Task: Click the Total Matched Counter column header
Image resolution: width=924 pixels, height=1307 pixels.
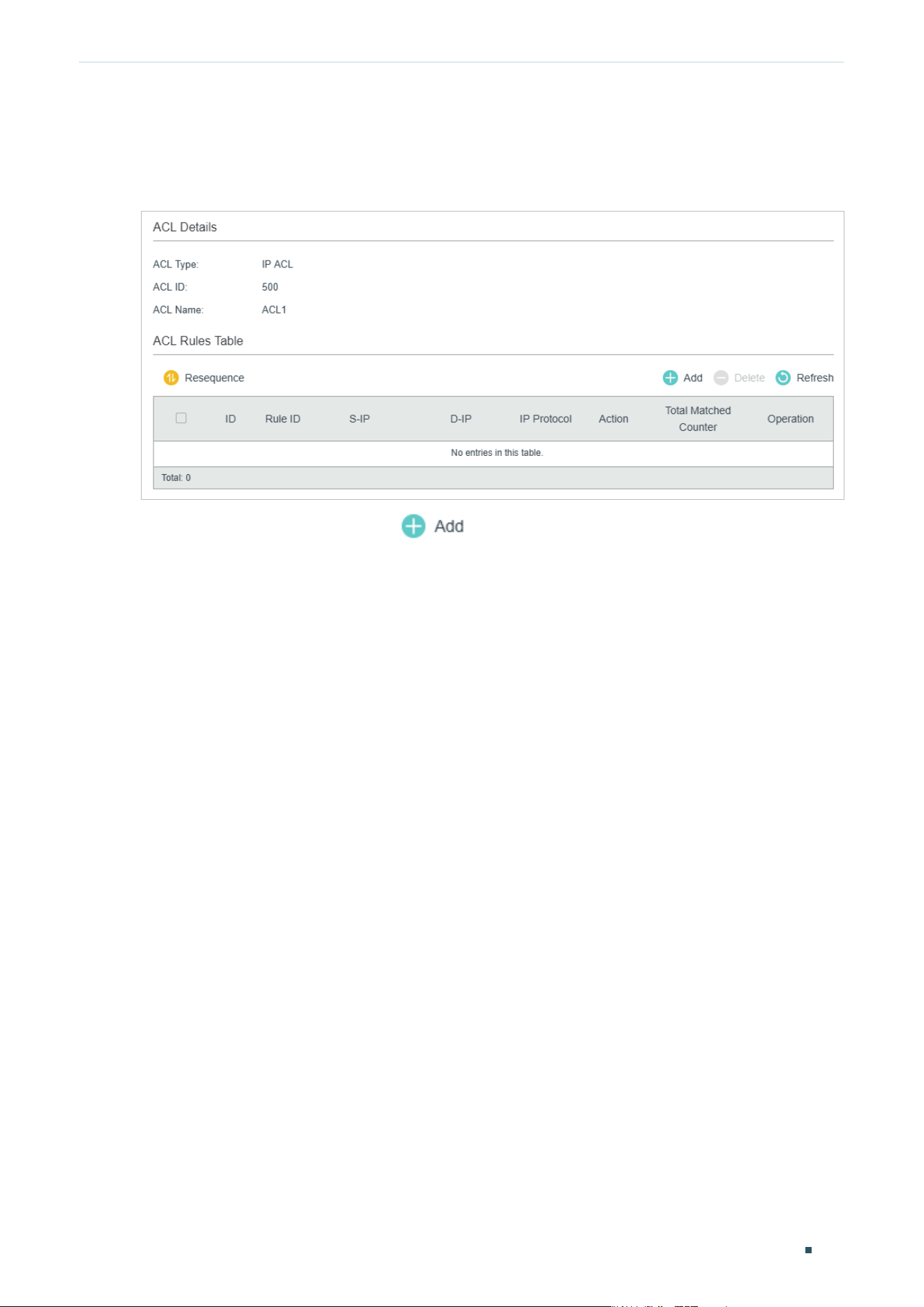Action: [698, 419]
